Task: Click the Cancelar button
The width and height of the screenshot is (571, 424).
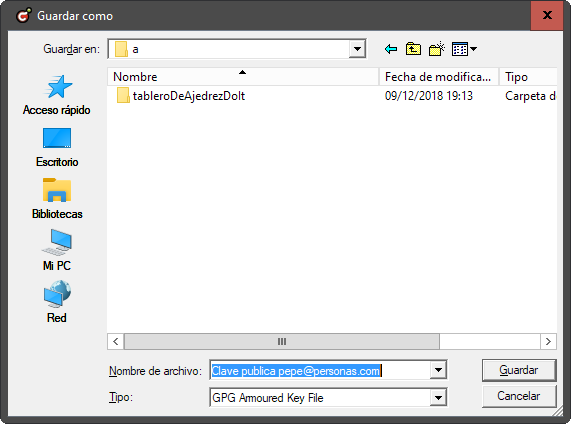Action: [519, 396]
